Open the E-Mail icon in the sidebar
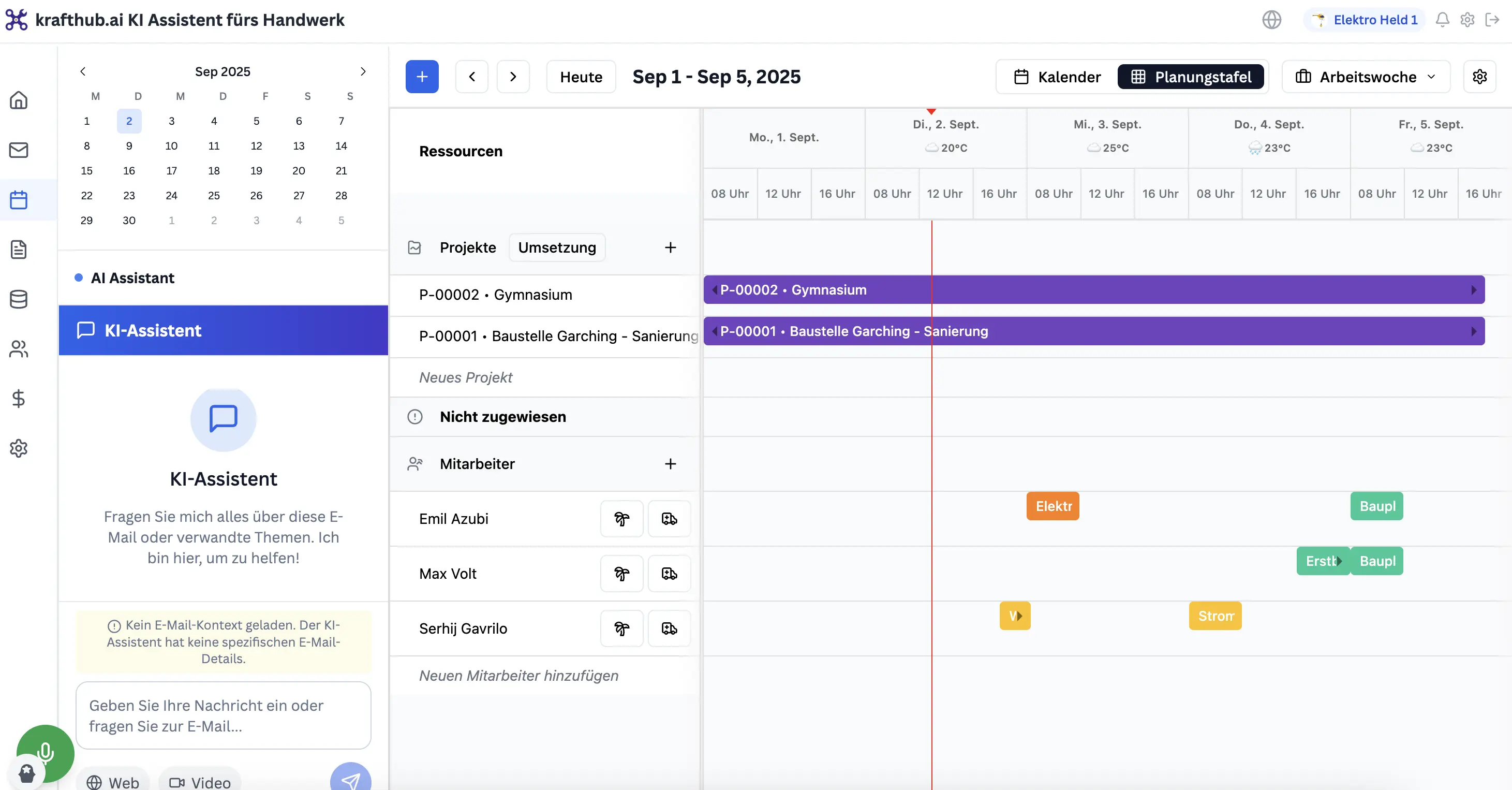The image size is (1512, 790). (18, 150)
